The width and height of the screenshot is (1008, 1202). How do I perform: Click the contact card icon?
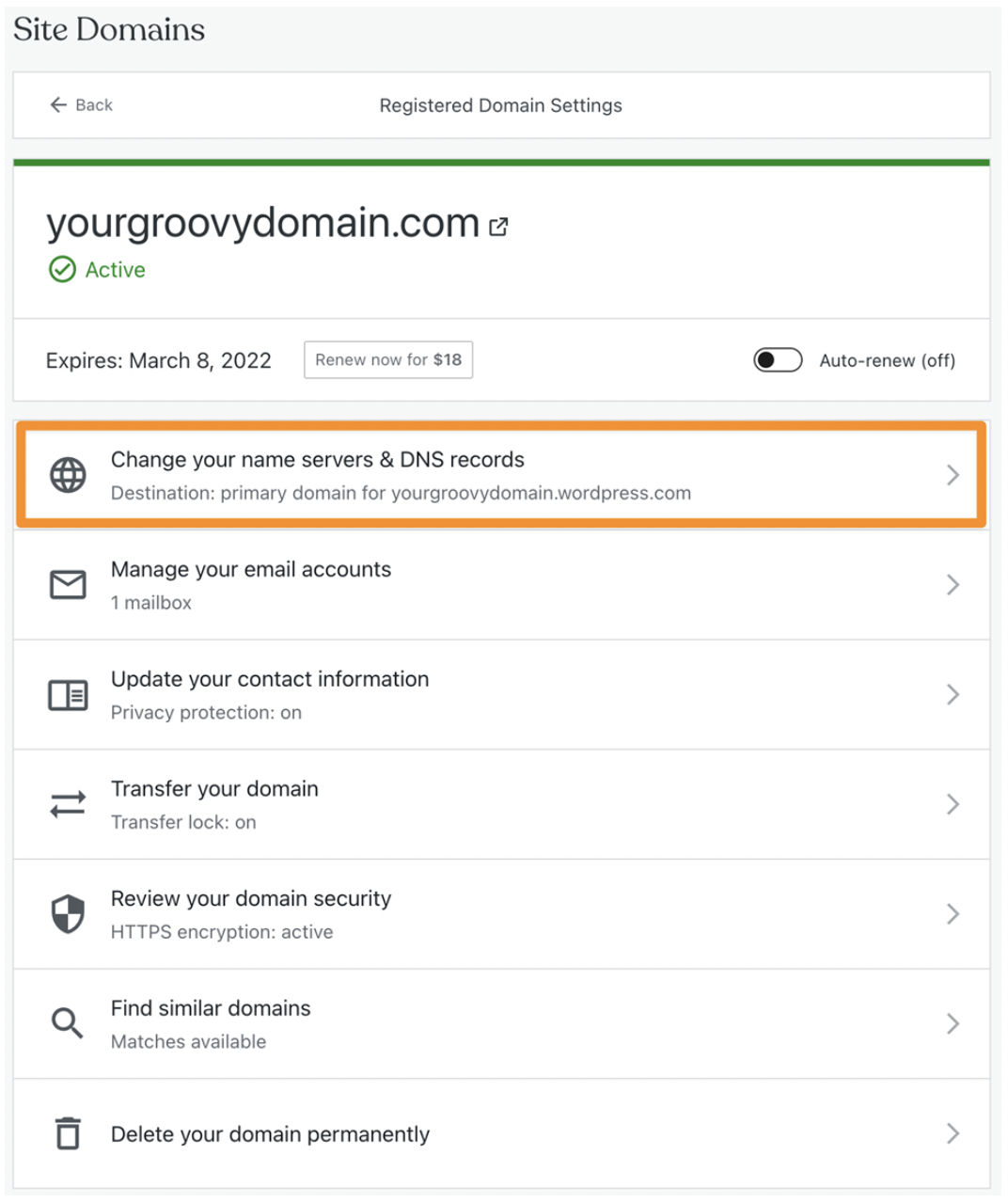click(x=67, y=694)
